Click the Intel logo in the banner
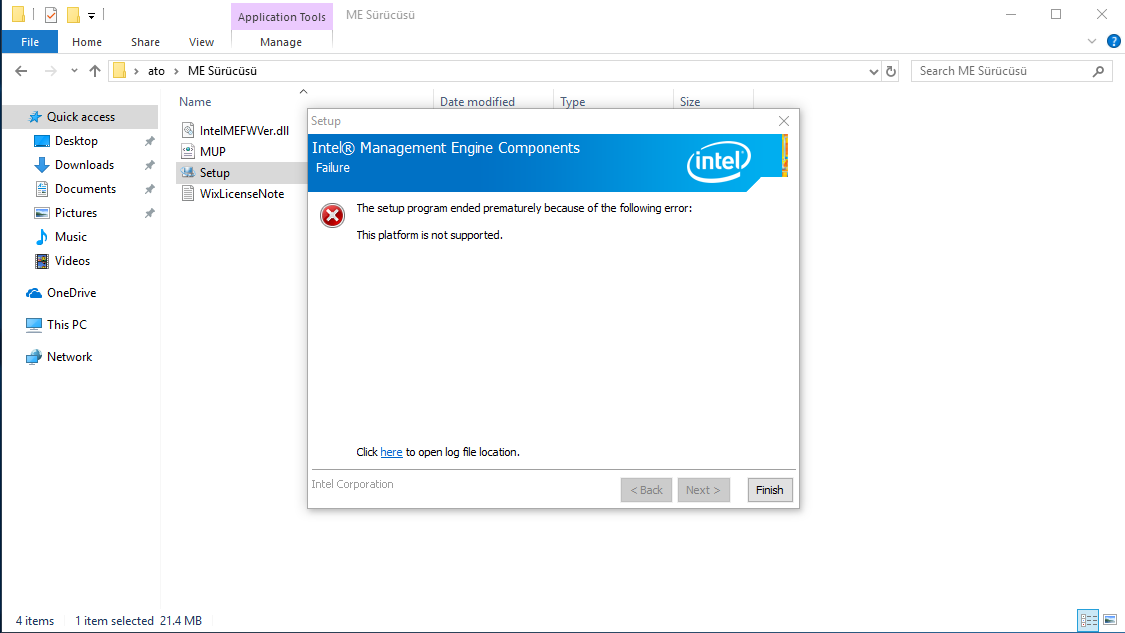Viewport: 1125px width, 633px height. tap(718, 161)
